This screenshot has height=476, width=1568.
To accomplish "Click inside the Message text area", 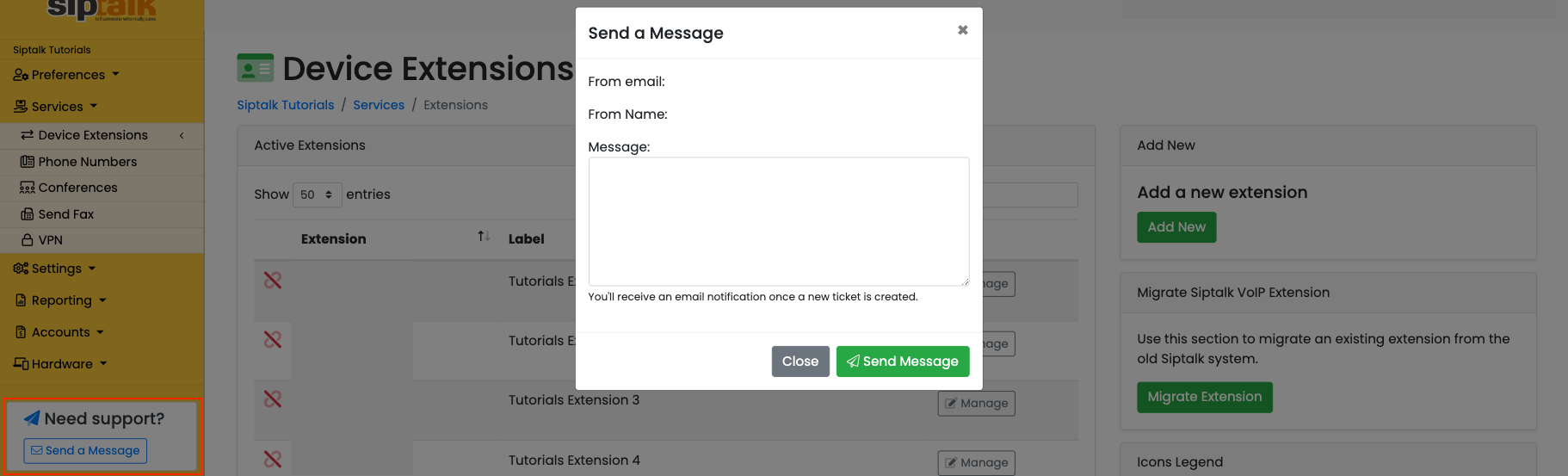I will coord(779,221).
